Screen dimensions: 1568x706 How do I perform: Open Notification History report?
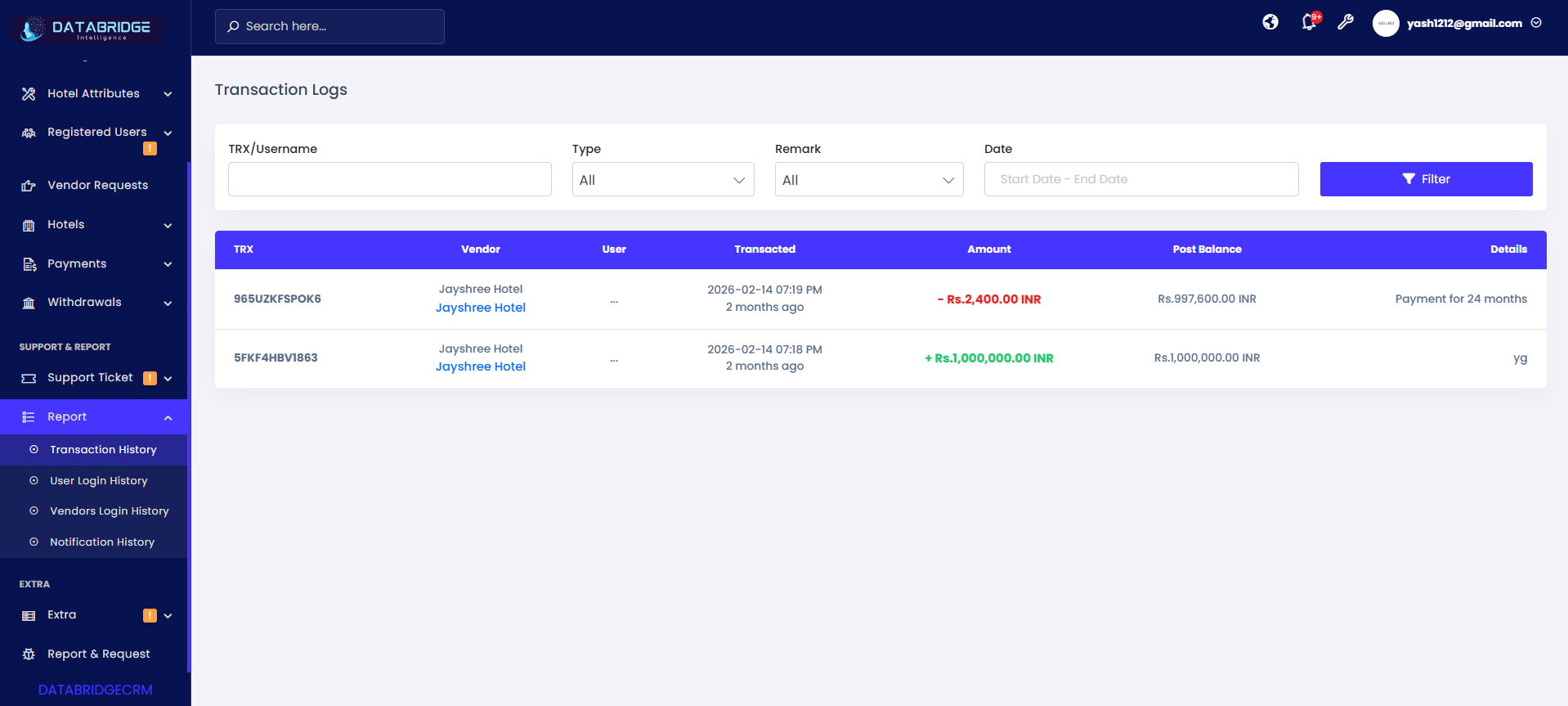click(102, 542)
